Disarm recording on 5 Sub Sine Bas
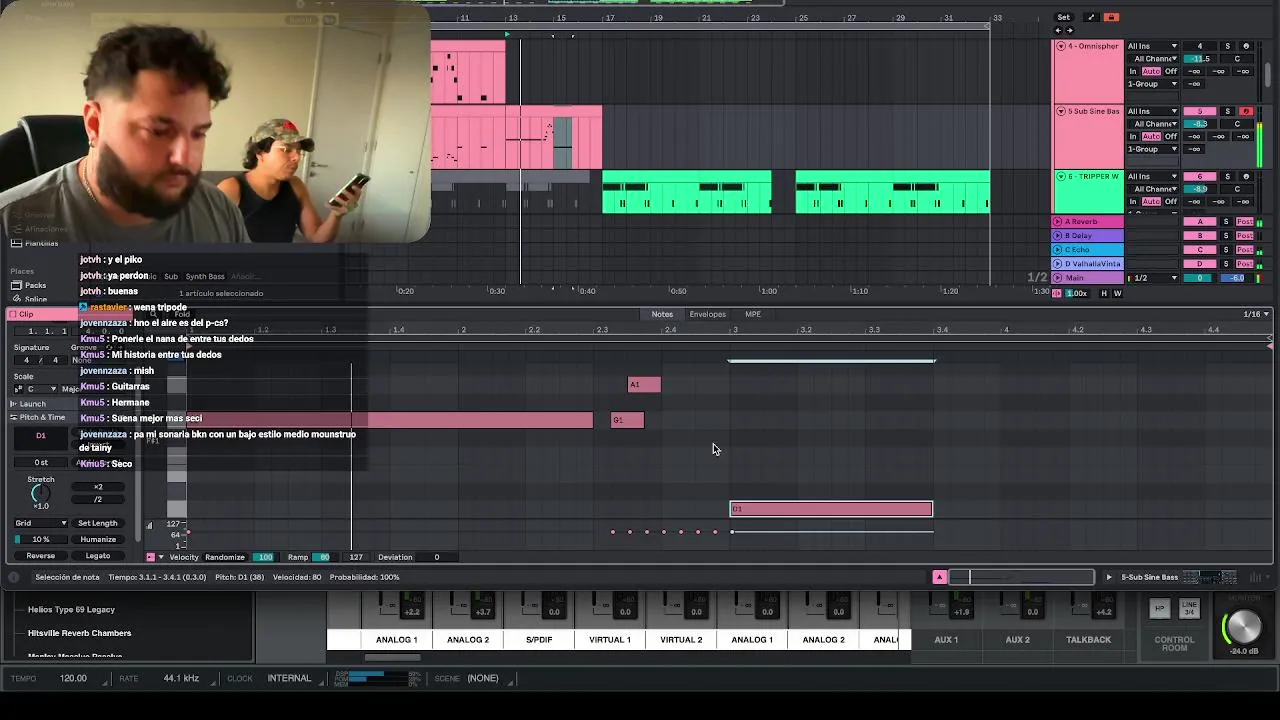The height and width of the screenshot is (720, 1280). click(x=1246, y=111)
